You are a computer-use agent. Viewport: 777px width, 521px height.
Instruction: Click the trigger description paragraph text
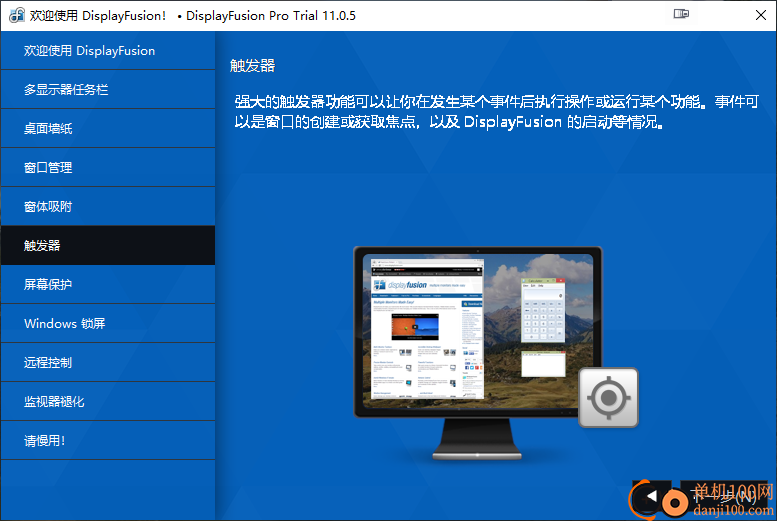pos(497,112)
